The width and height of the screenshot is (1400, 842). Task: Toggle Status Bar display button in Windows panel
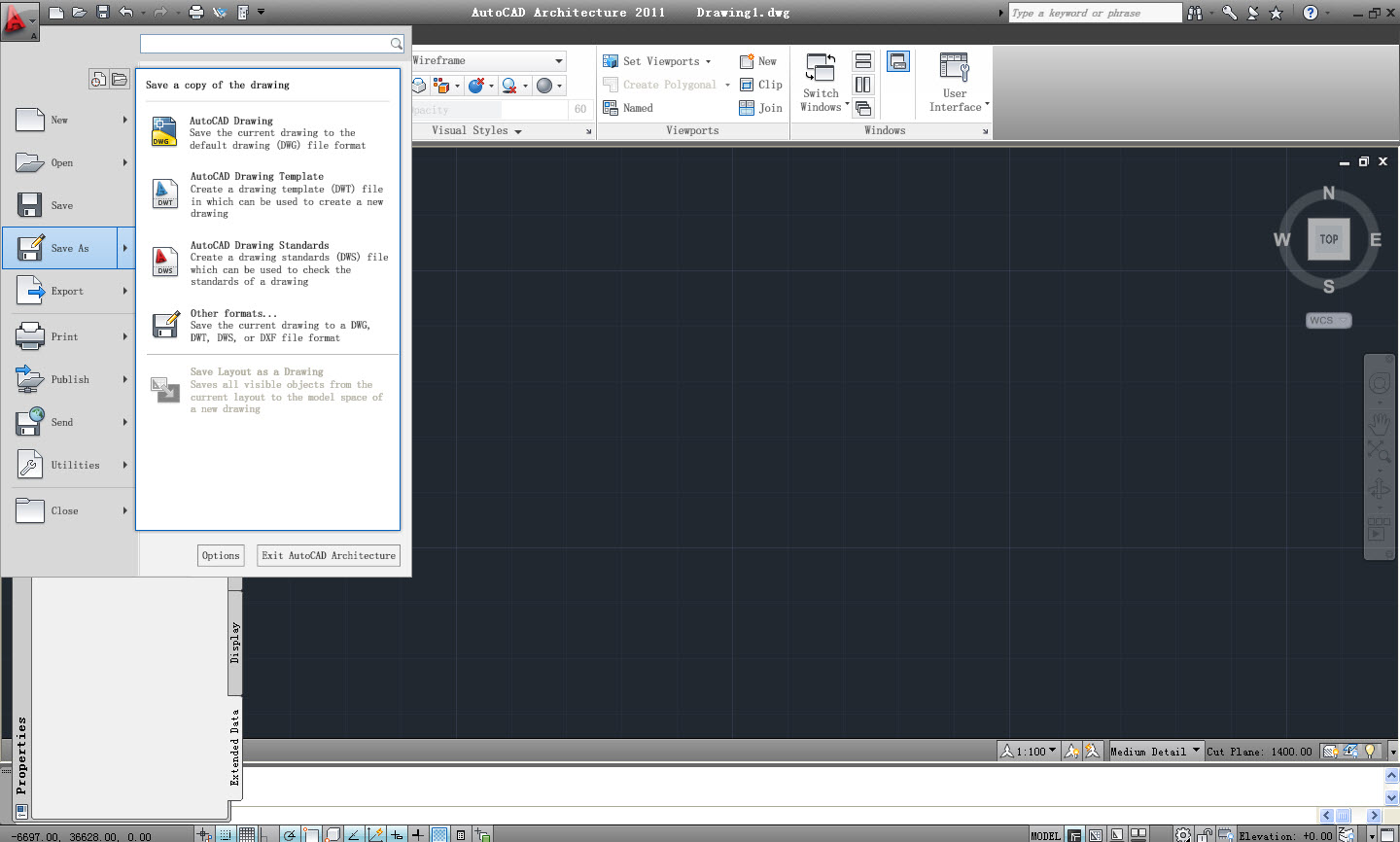pos(898,61)
